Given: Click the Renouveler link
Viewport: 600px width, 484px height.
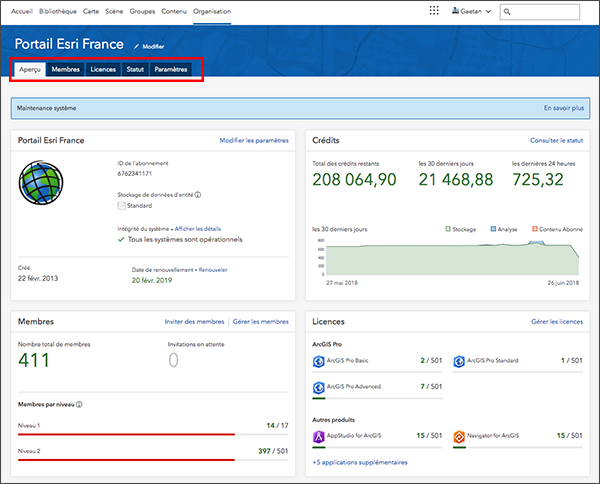Looking at the screenshot, I should (213, 270).
